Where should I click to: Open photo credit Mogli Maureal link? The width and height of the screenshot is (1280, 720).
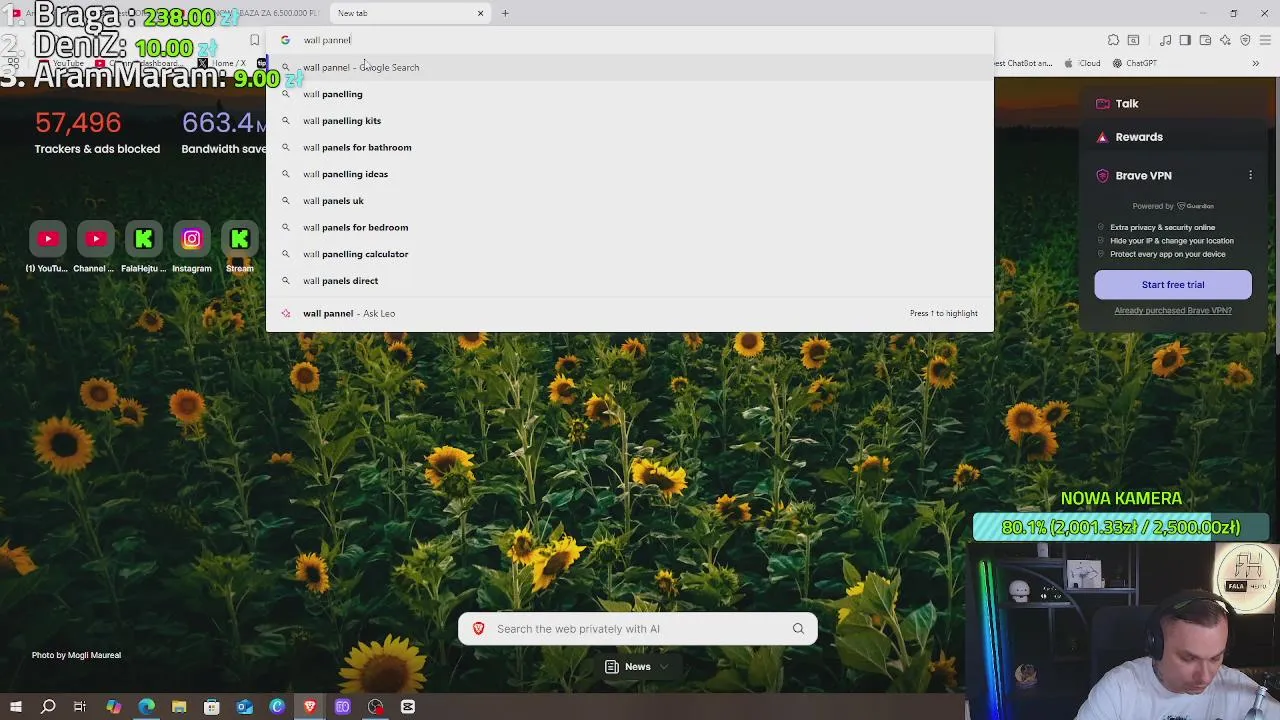[x=76, y=655]
